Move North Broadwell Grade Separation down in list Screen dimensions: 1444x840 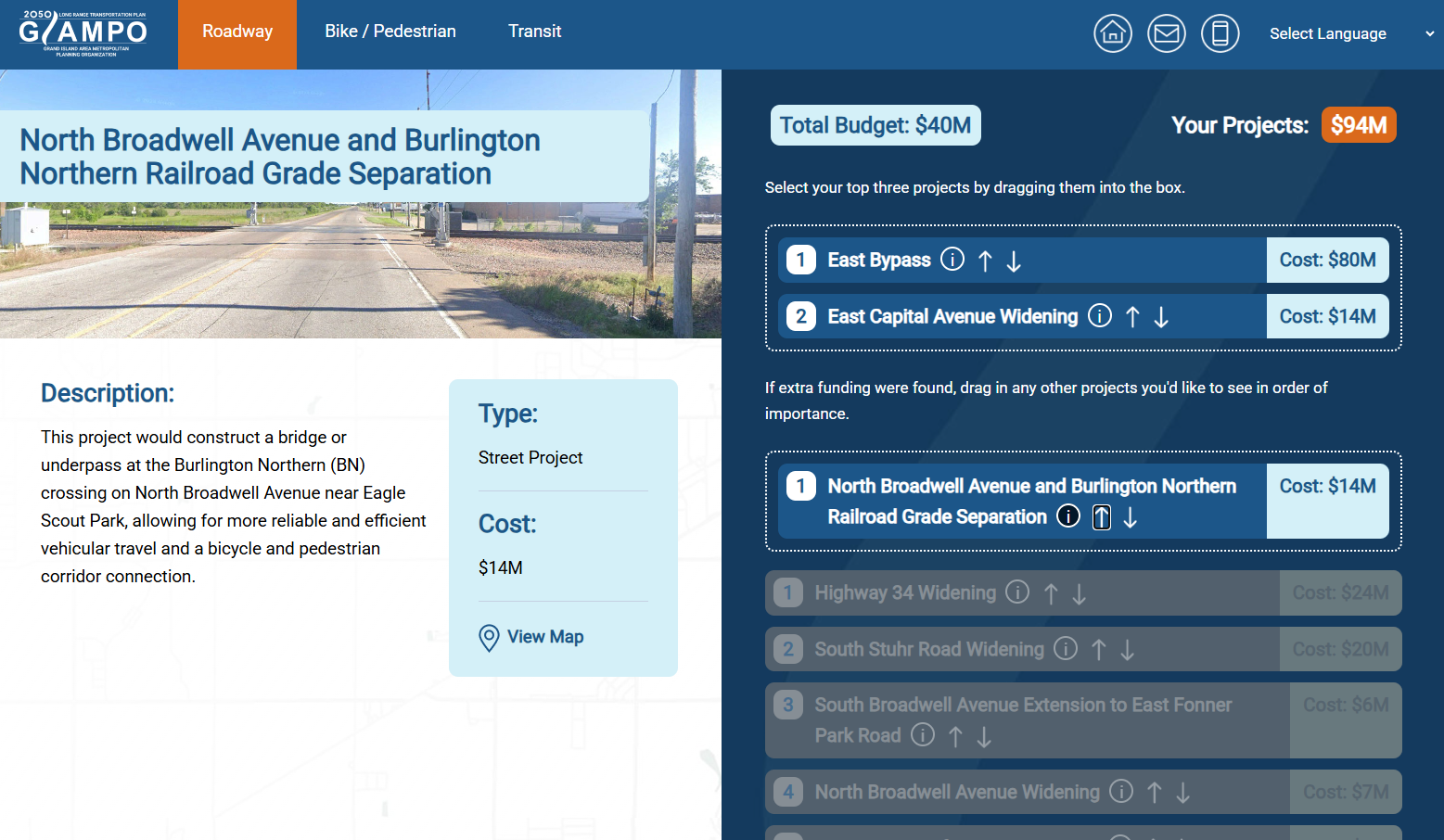coord(1131,516)
